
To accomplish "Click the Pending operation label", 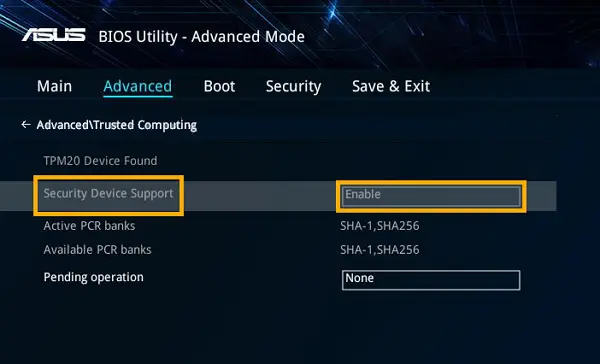I will point(94,277).
